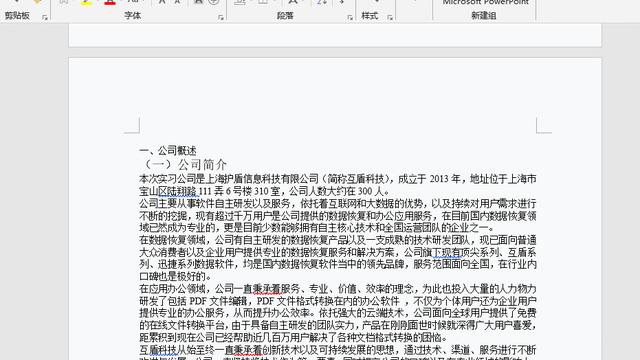Click the line starting 提供专业的办公服务

(x=338, y=313)
